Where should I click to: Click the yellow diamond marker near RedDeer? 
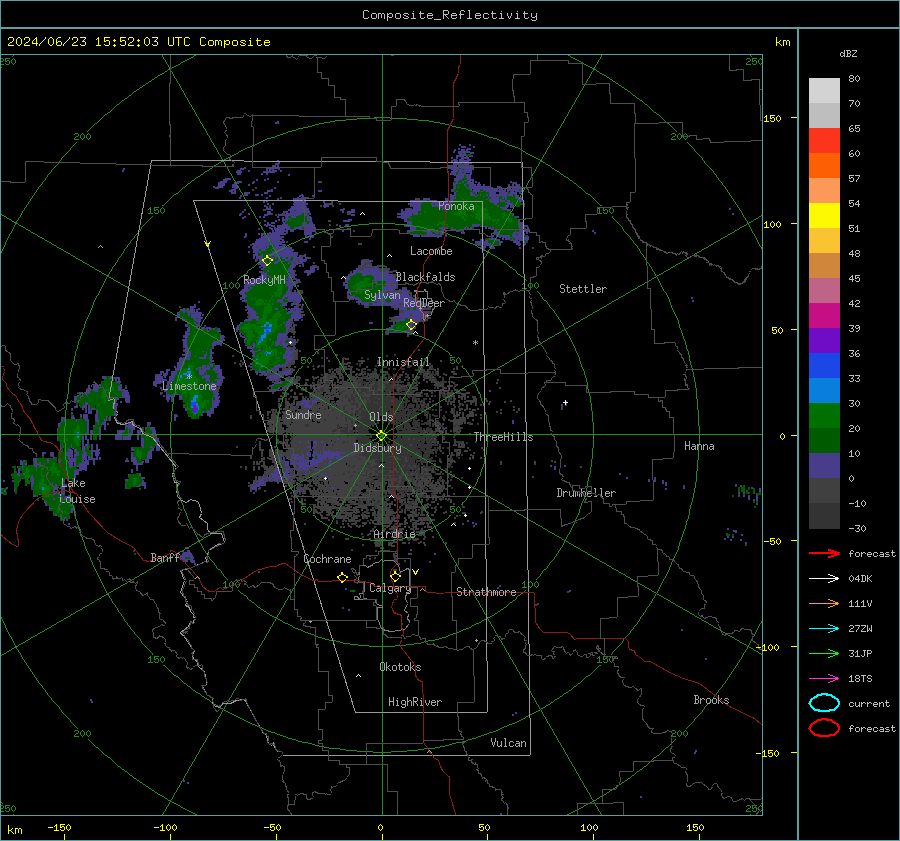point(411,325)
